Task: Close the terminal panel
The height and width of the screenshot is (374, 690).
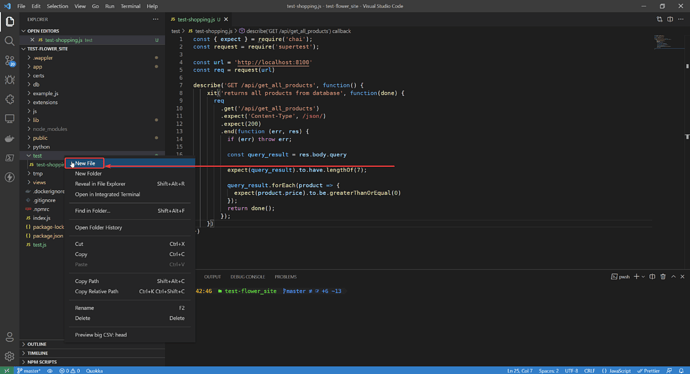Action: click(x=683, y=277)
